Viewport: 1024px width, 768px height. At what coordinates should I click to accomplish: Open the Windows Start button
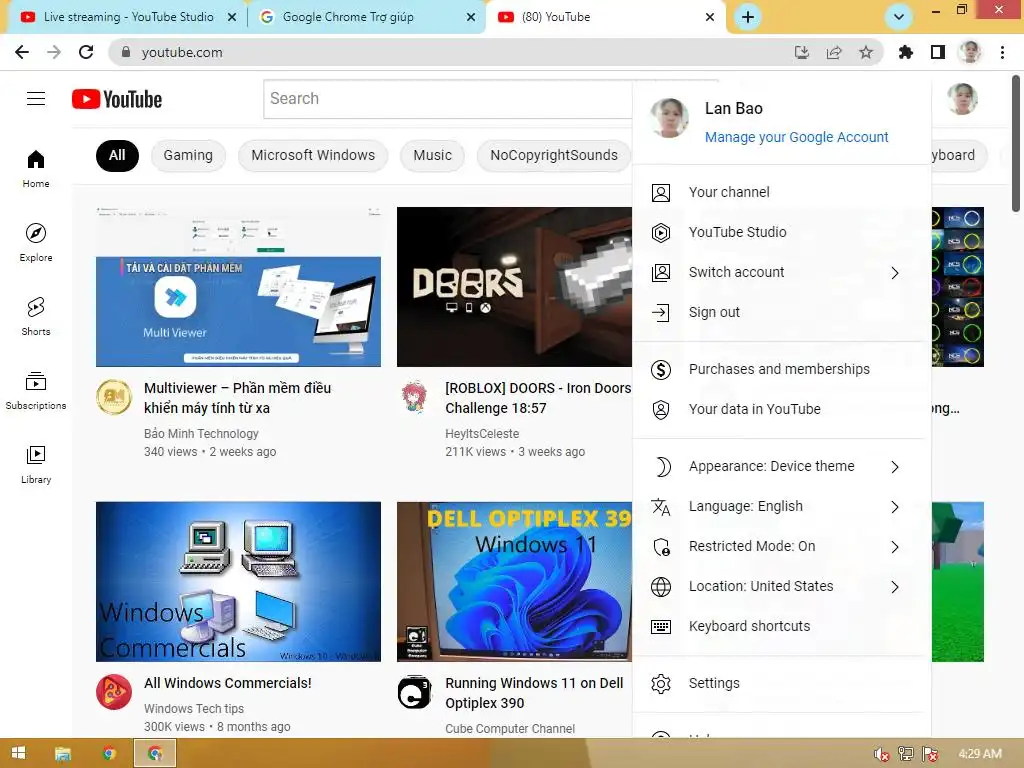(18, 754)
